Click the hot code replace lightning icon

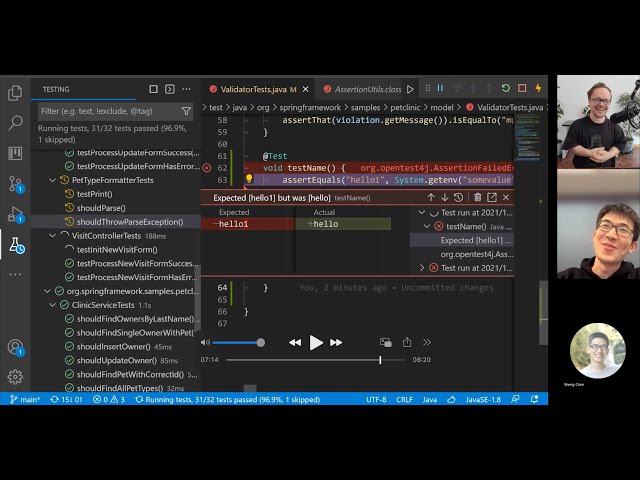pyautogui.click(x=538, y=88)
